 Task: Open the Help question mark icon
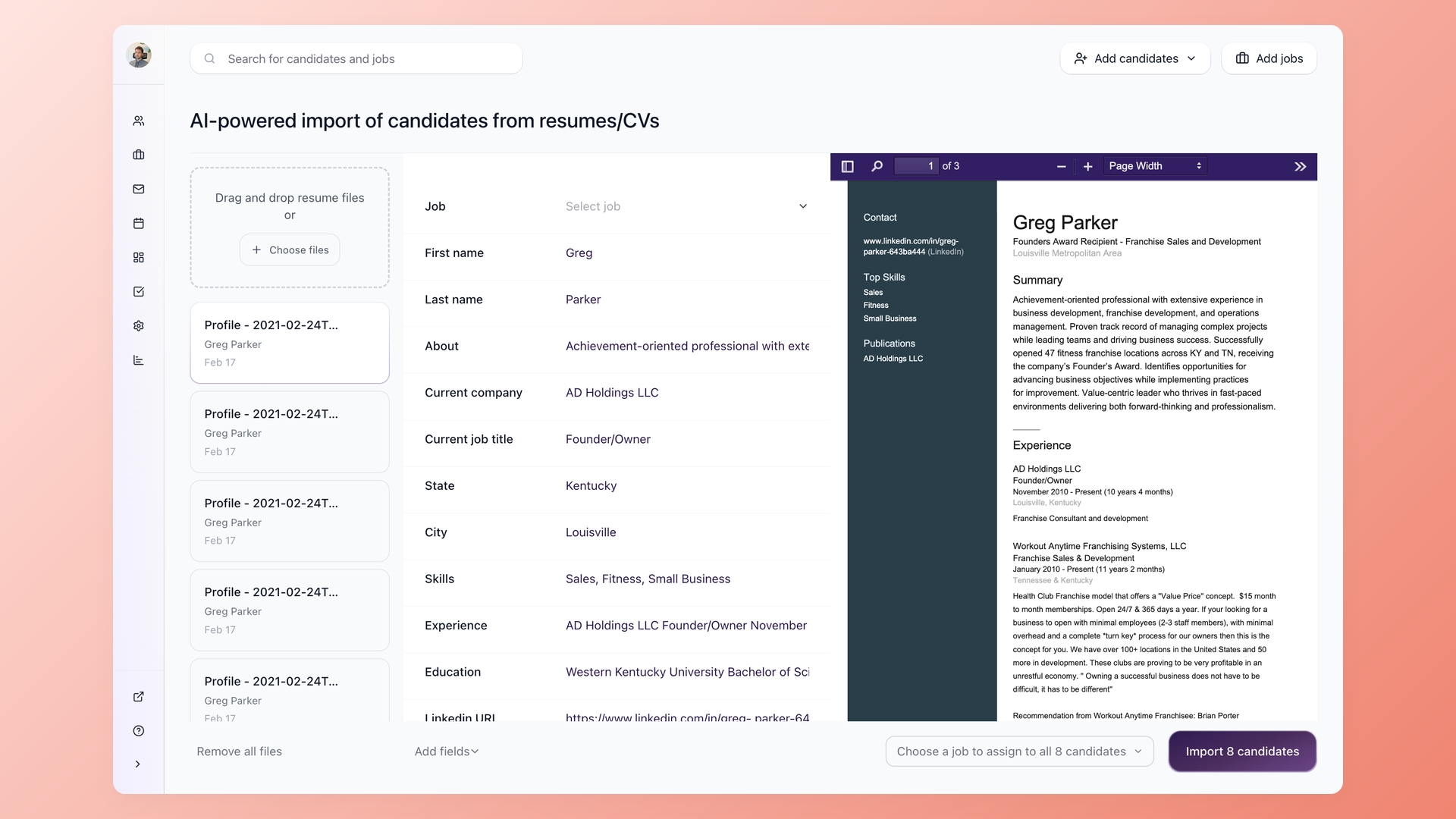(x=139, y=731)
